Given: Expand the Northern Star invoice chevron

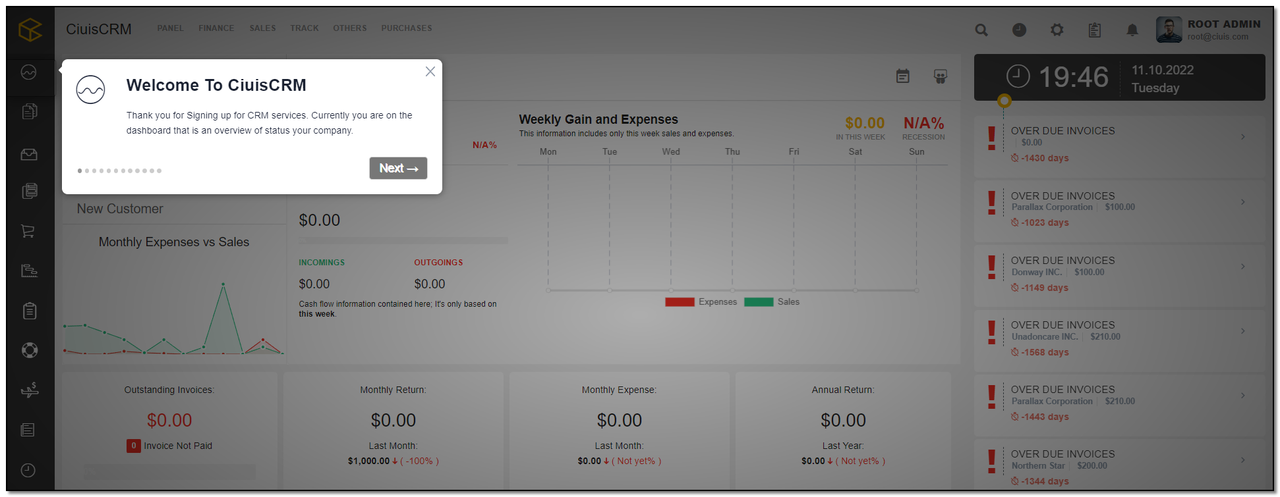Looking at the screenshot, I should click(x=1242, y=460).
